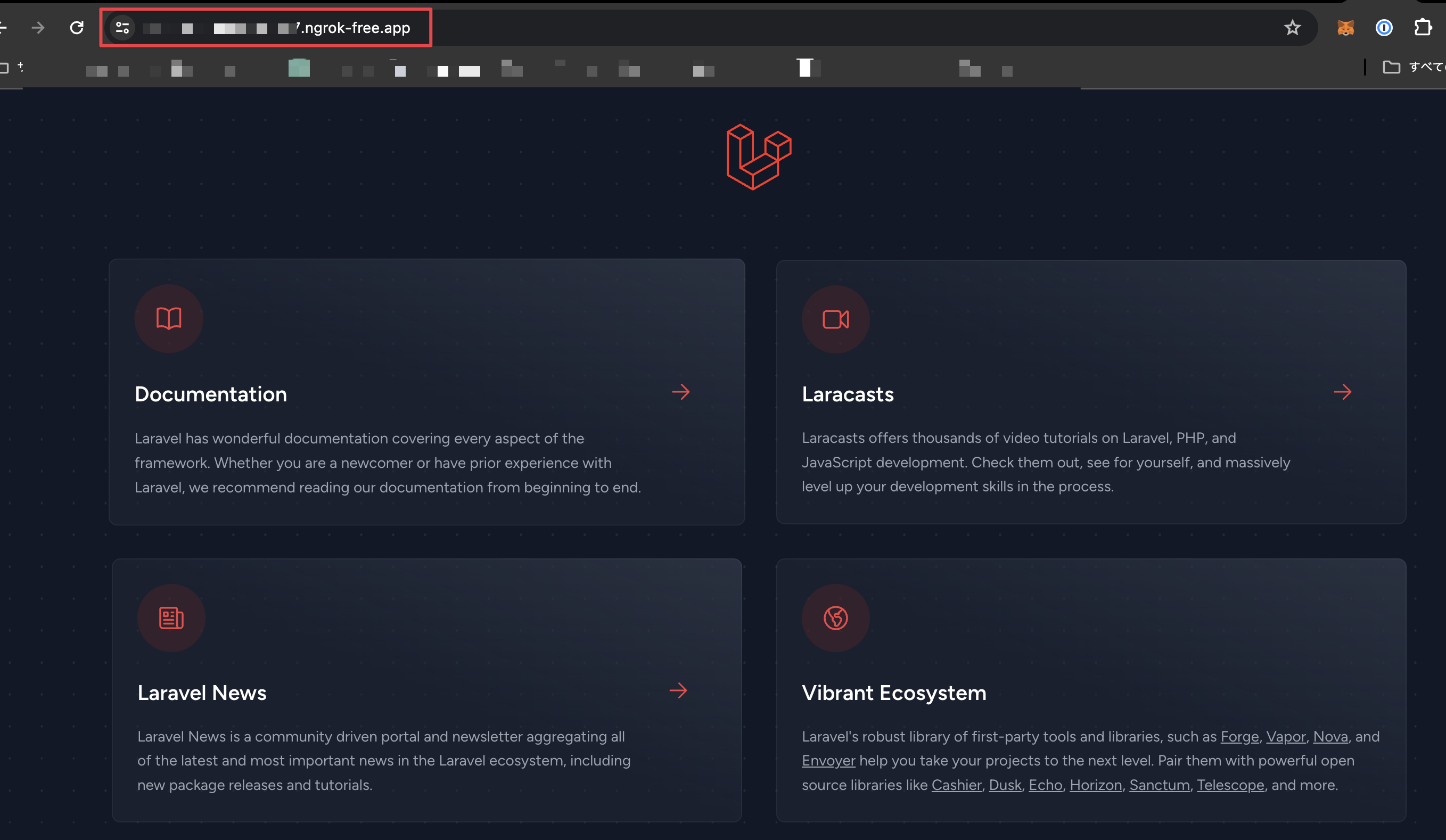Open the Echo link

[x=1045, y=785]
